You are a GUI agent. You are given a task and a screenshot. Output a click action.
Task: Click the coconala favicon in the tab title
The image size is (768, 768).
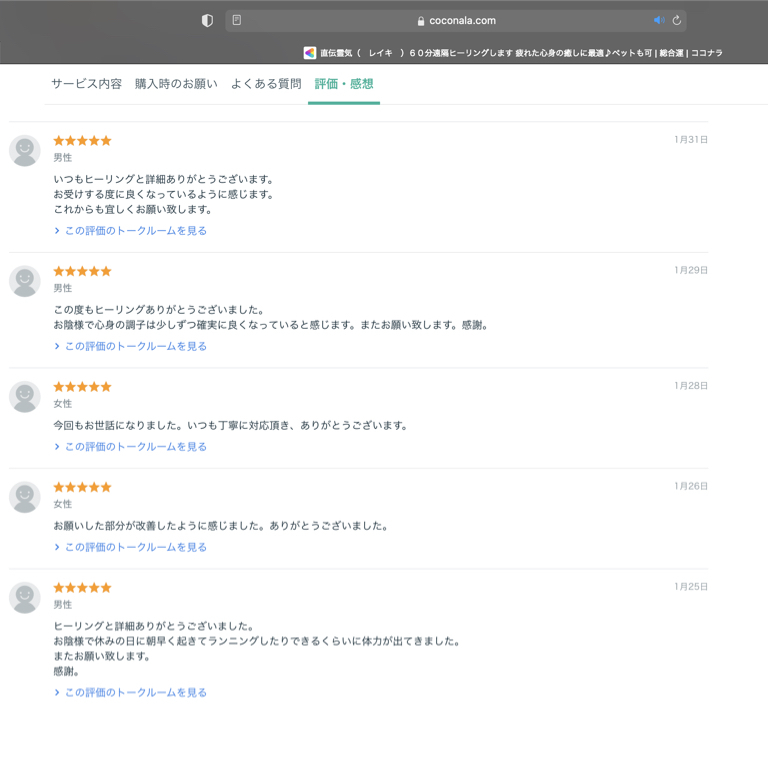pyautogui.click(x=310, y=53)
